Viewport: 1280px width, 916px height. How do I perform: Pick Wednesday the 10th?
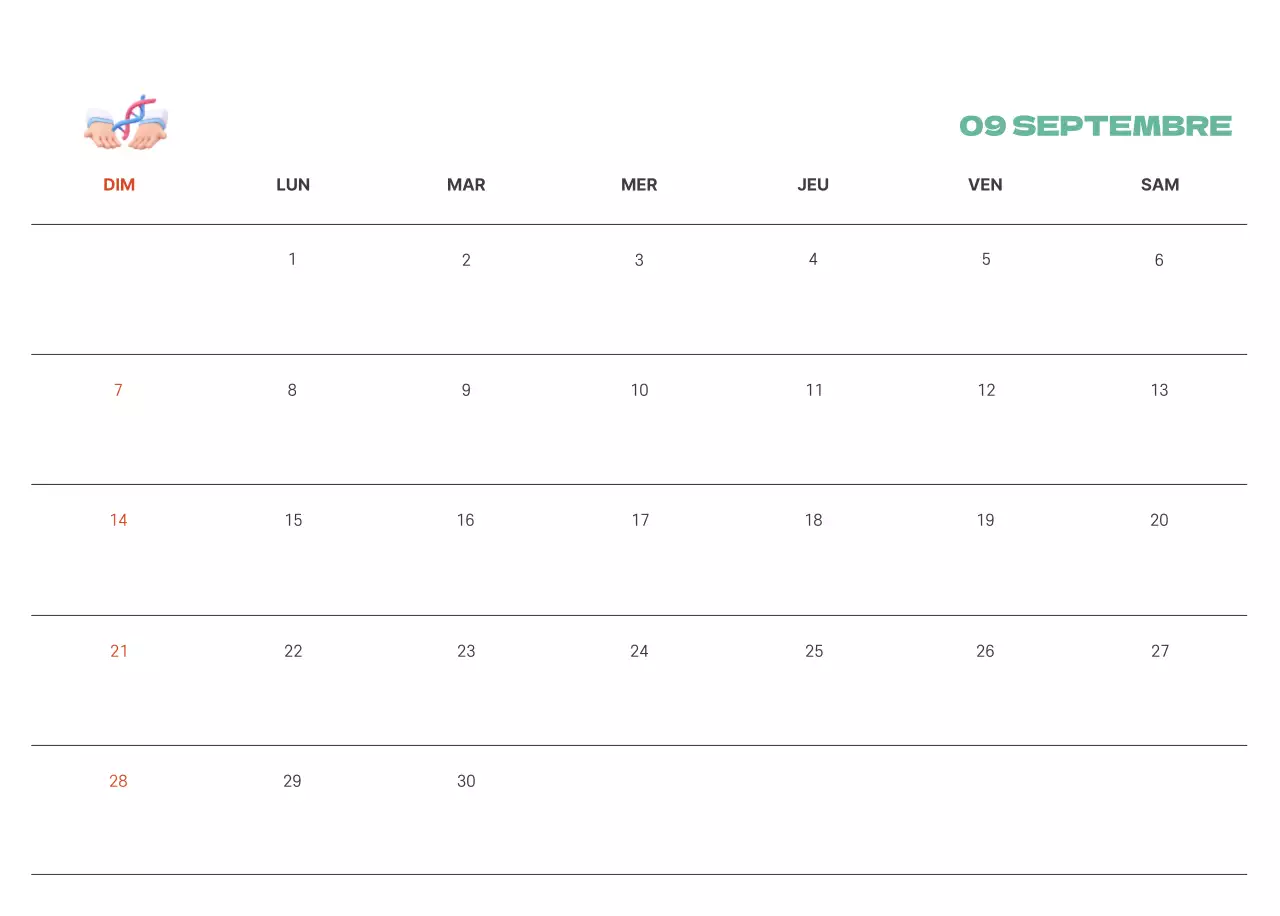639,390
